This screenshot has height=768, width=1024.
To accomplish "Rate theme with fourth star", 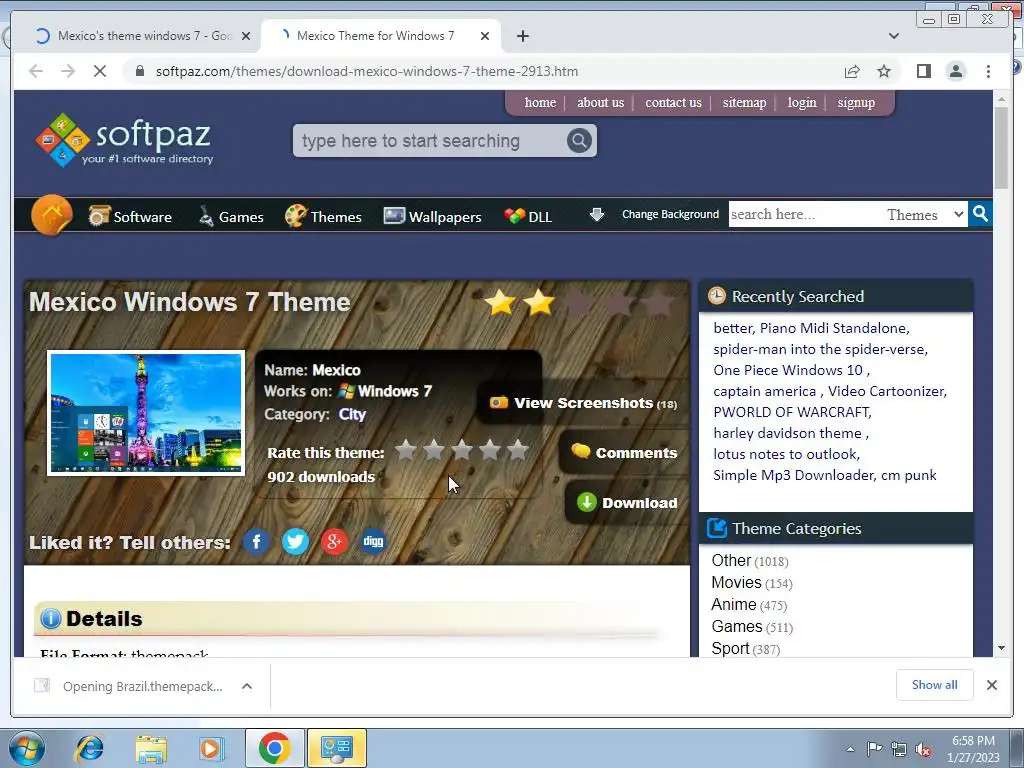I will tap(490, 450).
